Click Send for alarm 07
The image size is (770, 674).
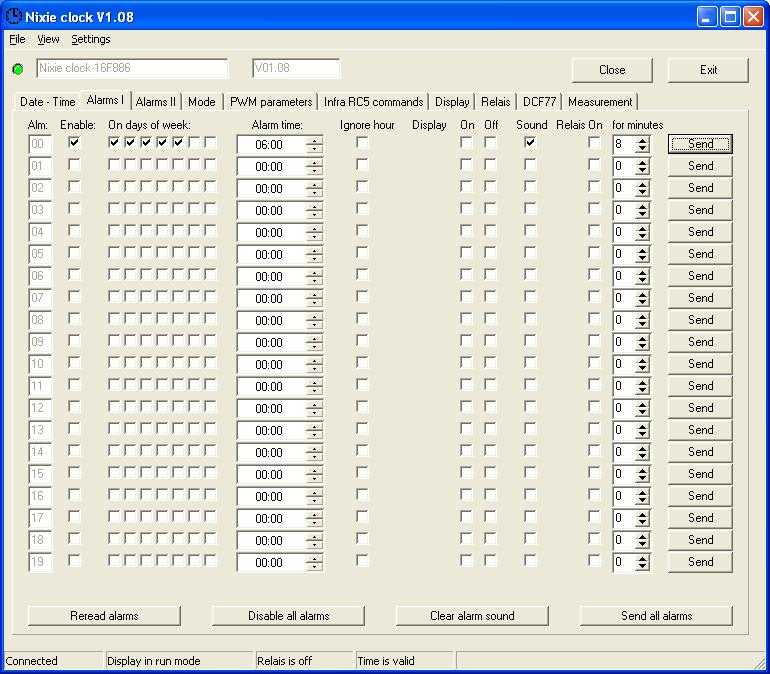(x=700, y=298)
